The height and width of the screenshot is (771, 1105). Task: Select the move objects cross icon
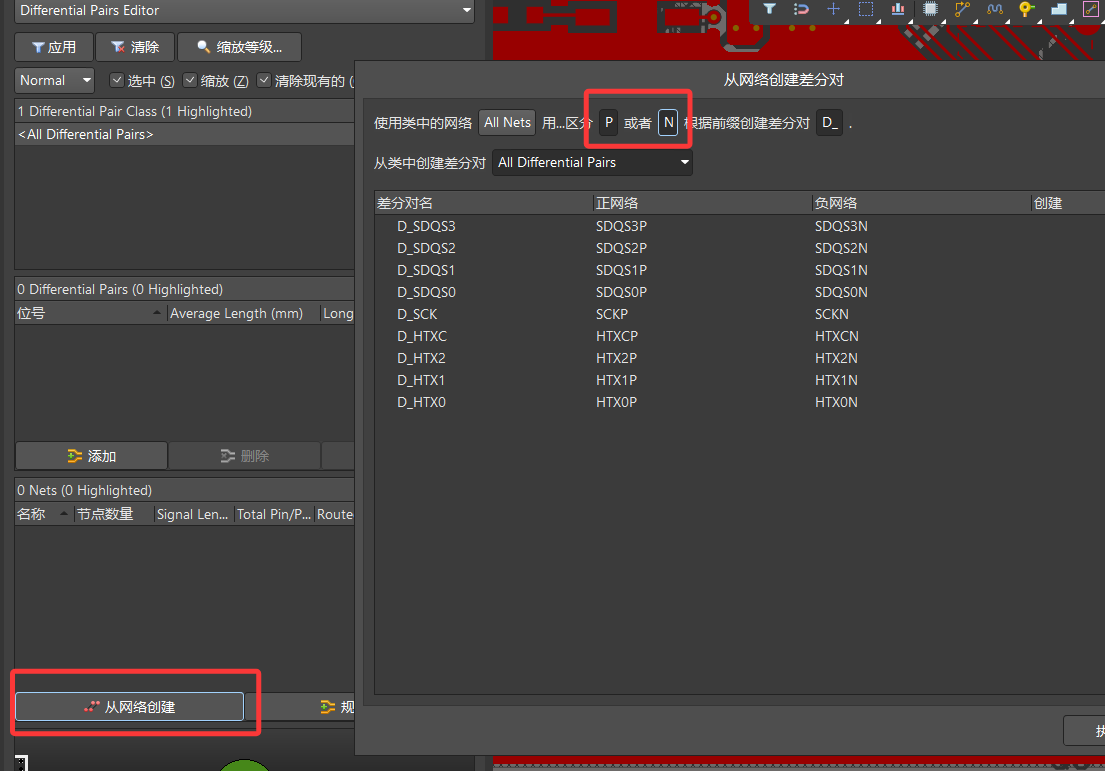(x=833, y=9)
